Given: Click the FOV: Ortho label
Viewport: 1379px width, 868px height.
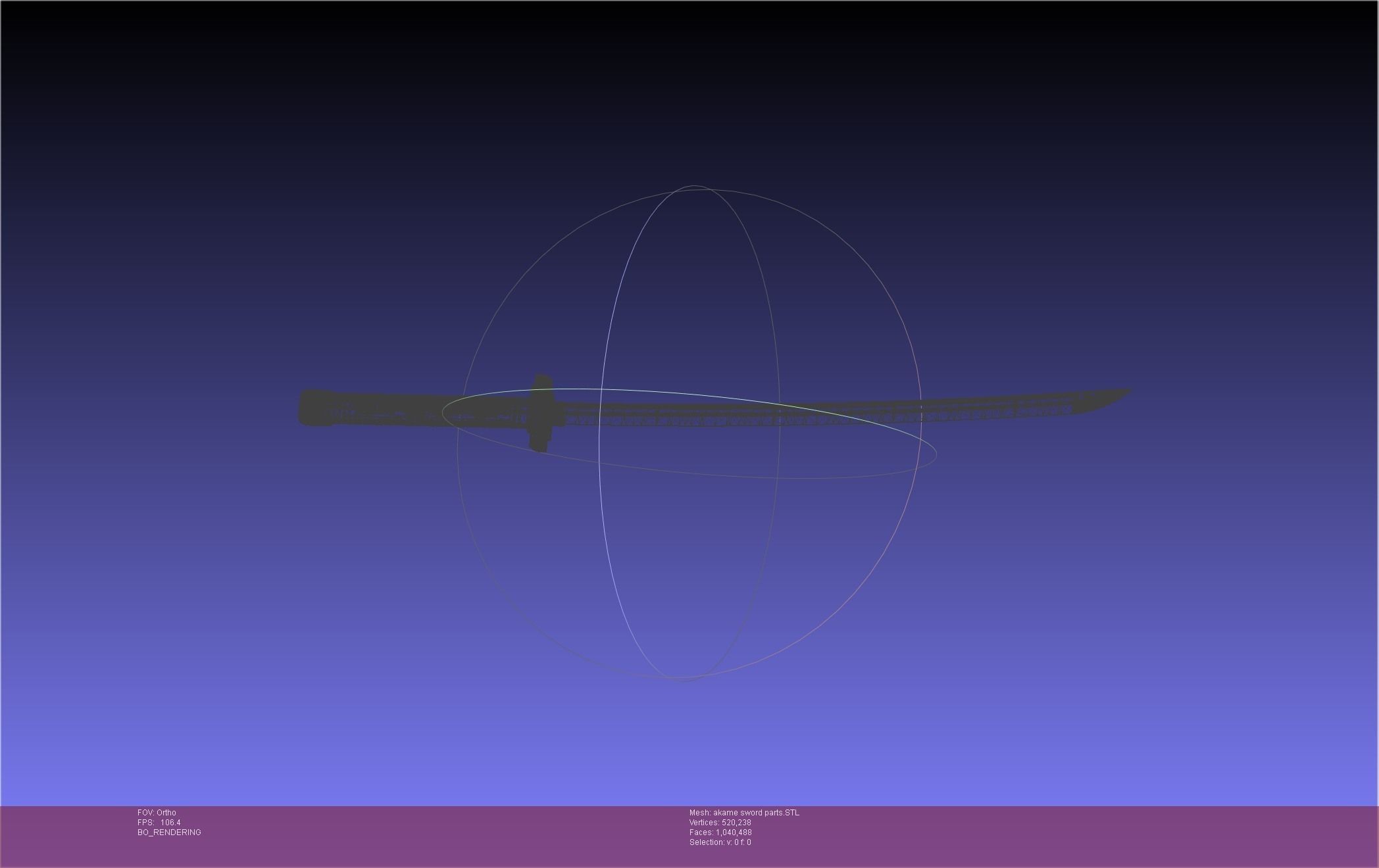Looking at the screenshot, I should tap(157, 813).
